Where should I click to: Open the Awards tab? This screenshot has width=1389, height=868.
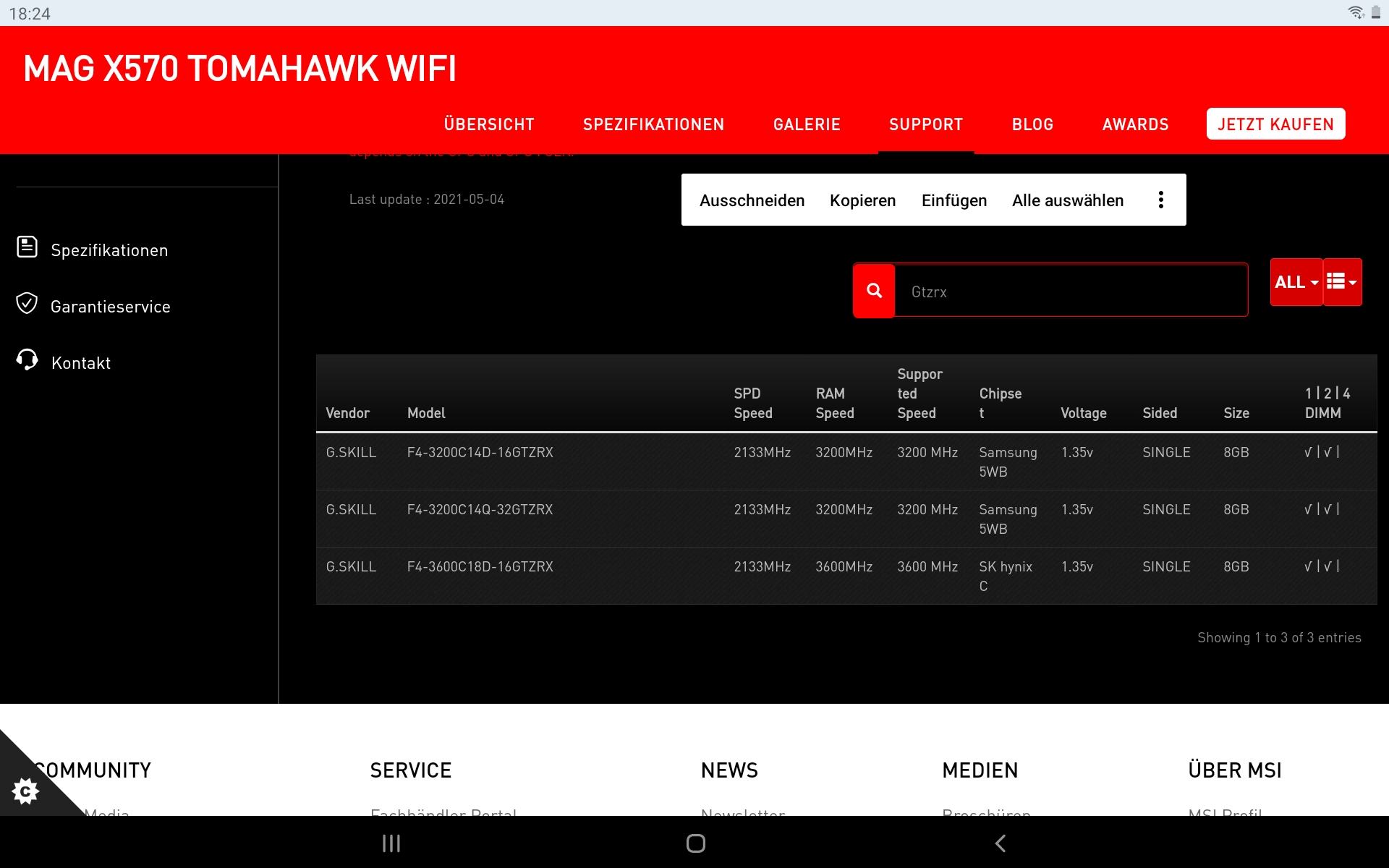click(1135, 124)
